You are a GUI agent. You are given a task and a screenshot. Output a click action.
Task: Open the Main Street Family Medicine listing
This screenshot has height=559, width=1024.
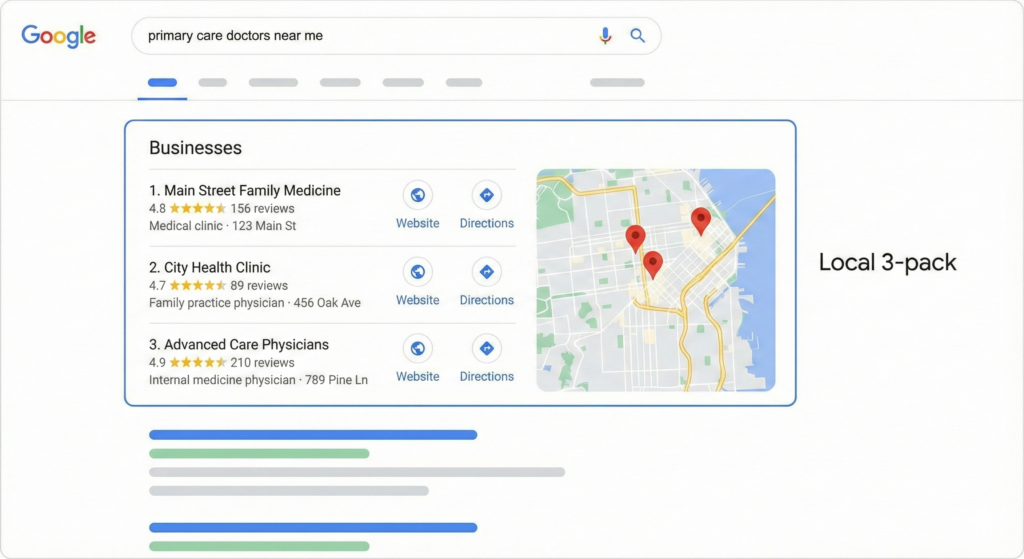click(245, 191)
